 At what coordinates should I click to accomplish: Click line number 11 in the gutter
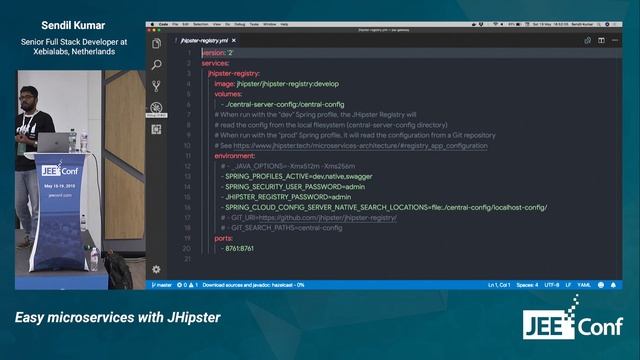pyautogui.click(x=188, y=156)
